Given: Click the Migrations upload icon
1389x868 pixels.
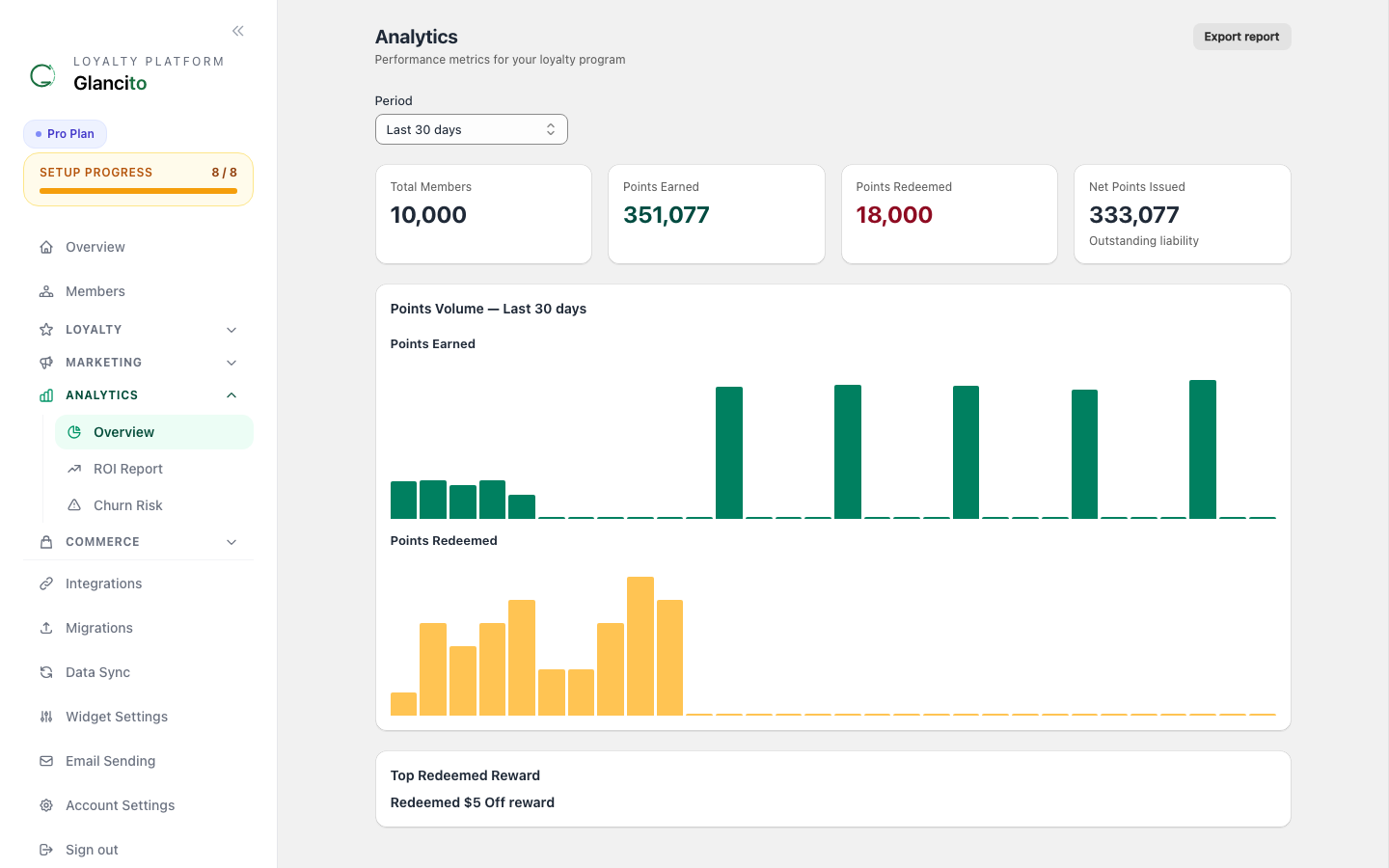Looking at the screenshot, I should pyautogui.click(x=46, y=628).
